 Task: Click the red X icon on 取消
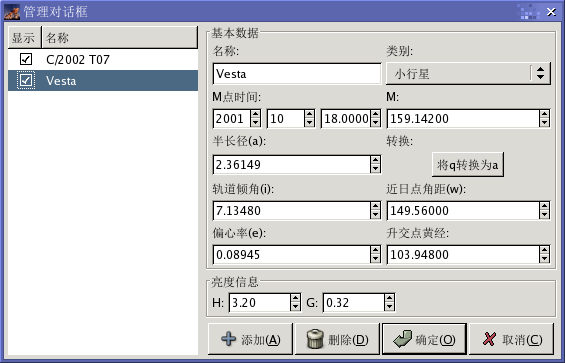(489, 339)
